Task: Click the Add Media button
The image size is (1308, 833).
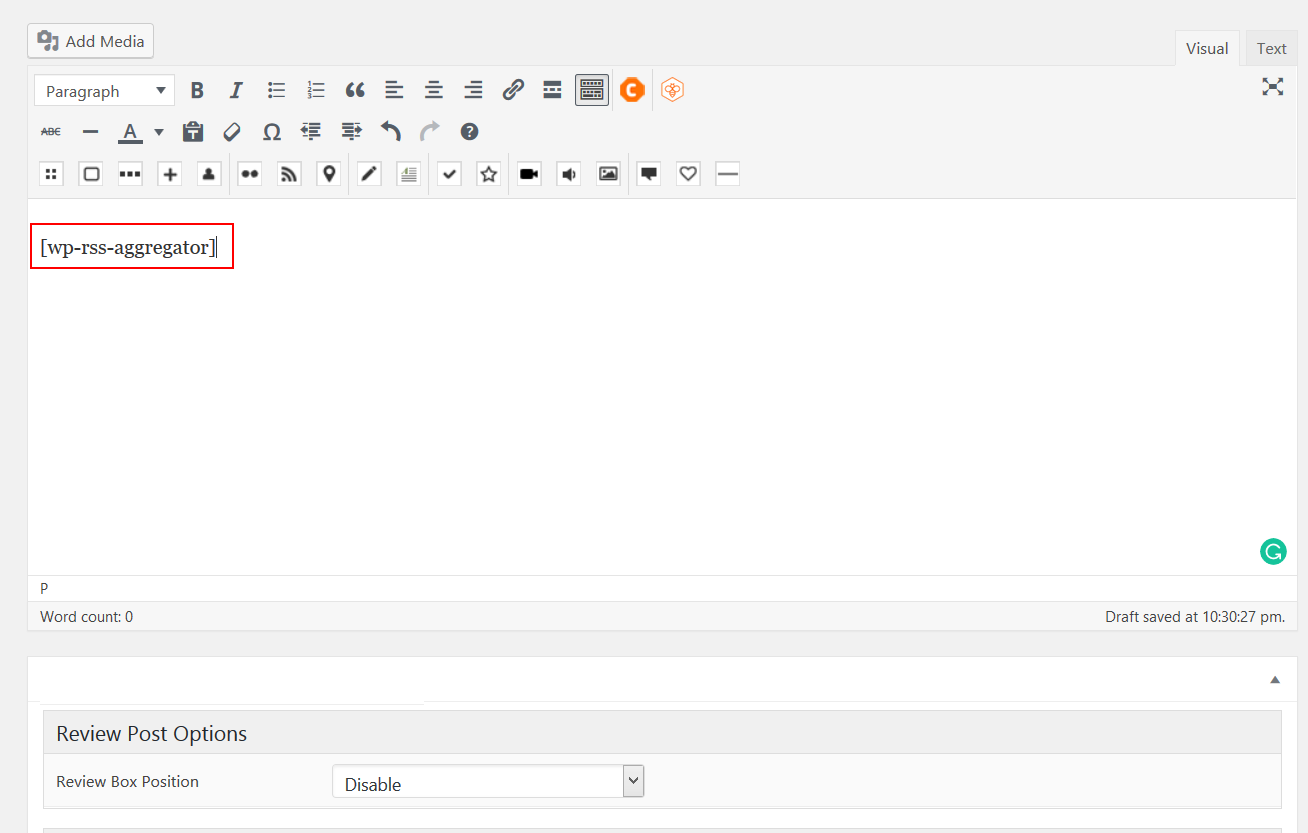Action: tap(90, 41)
